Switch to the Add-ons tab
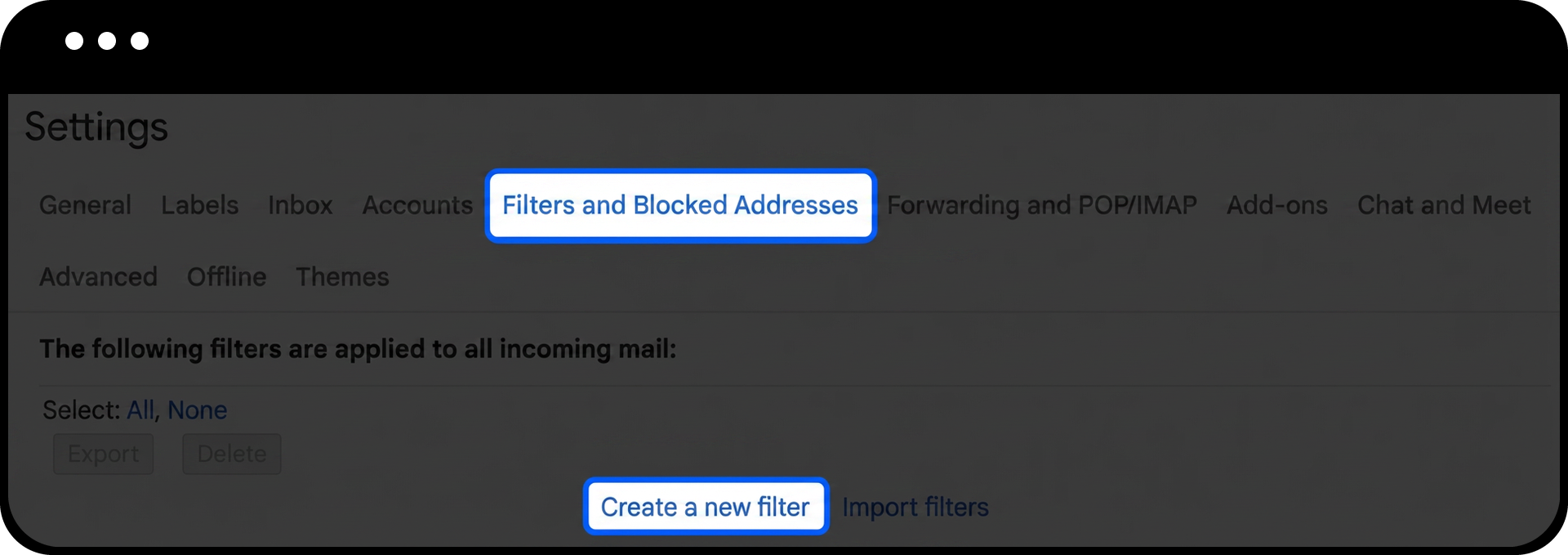Image resolution: width=1568 pixels, height=555 pixels. pyautogui.click(x=1276, y=205)
